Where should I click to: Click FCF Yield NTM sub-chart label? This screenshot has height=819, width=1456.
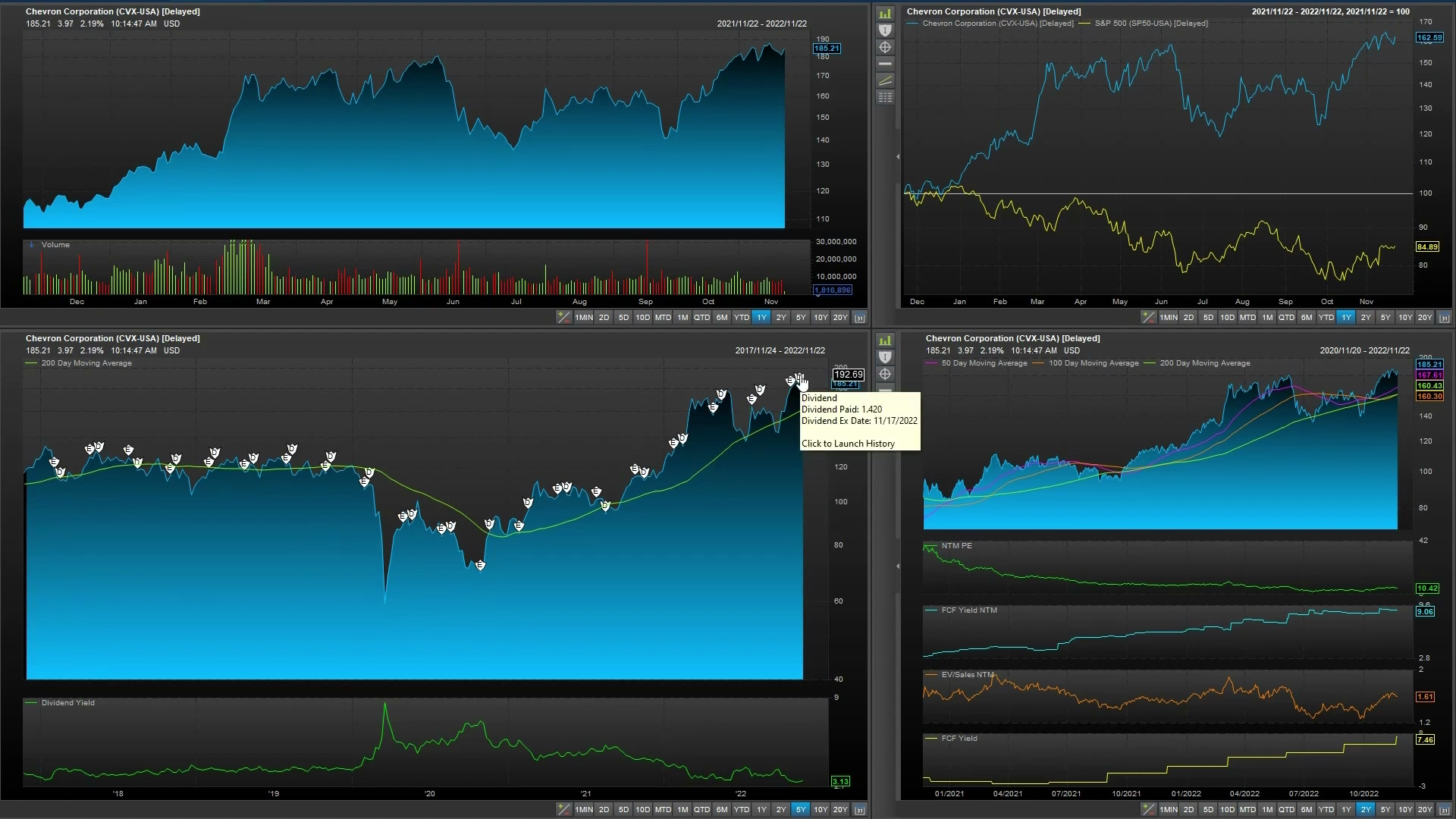pyautogui.click(x=969, y=610)
